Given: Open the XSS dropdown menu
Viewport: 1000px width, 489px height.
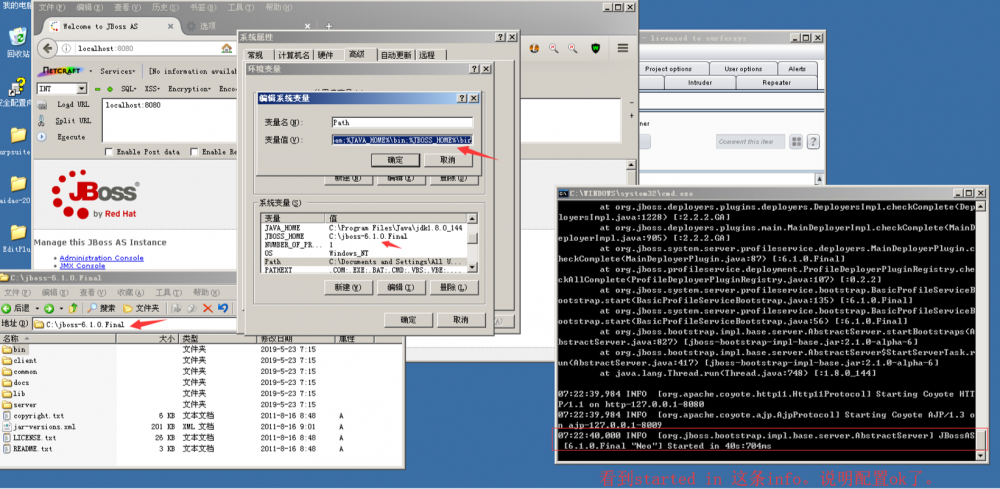Looking at the screenshot, I should (152, 89).
